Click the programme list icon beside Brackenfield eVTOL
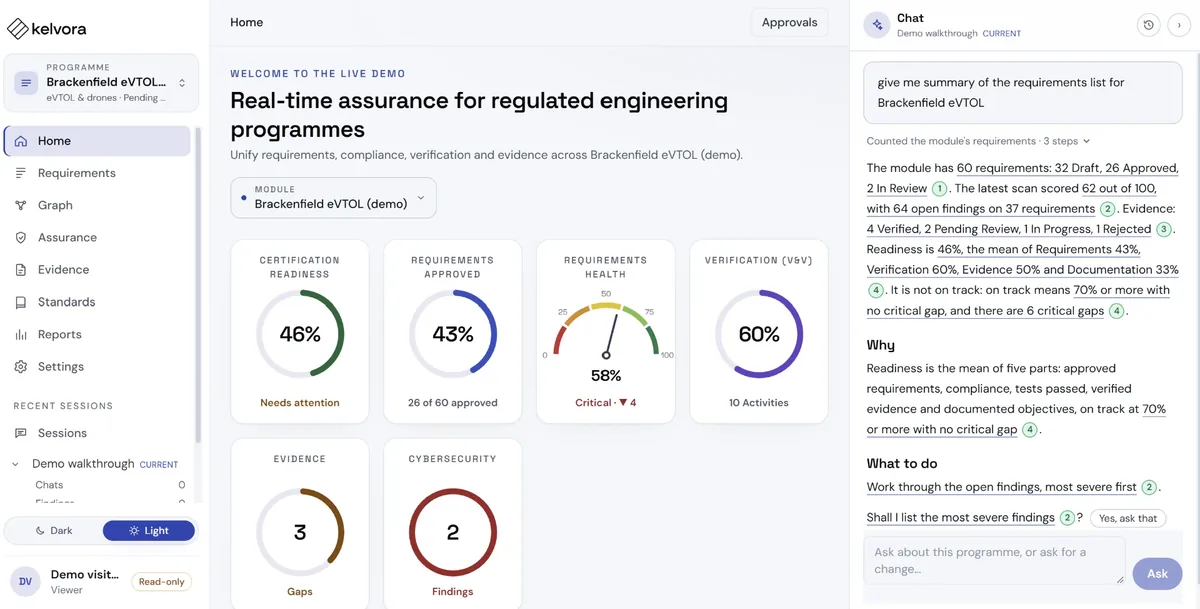Image resolution: width=1200 pixels, height=609 pixels. click(26, 82)
